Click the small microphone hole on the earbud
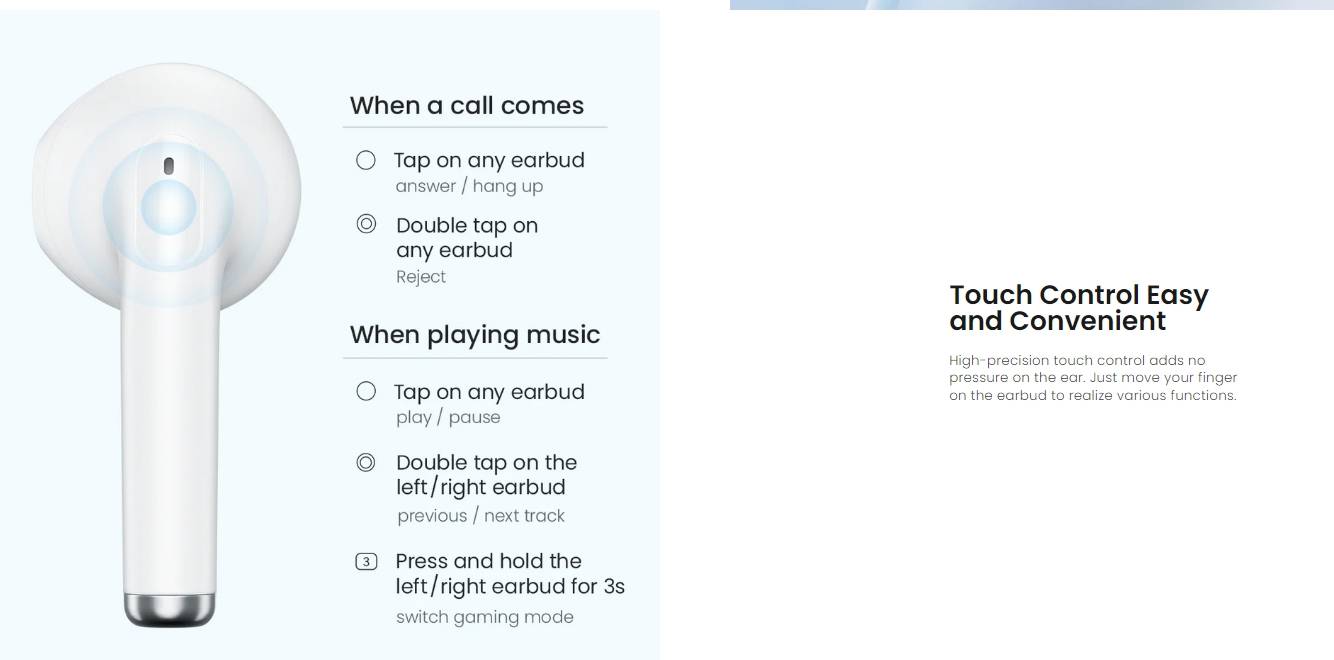Image resolution: width=1334 pixels, height=660 pixels. pos(168,165)
